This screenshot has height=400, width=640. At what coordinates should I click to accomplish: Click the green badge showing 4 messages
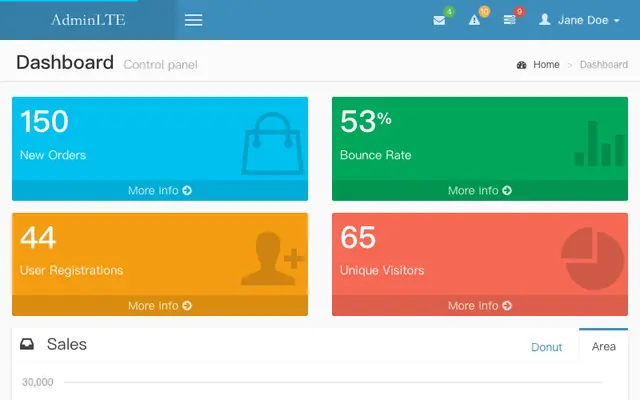coord(449,11)
